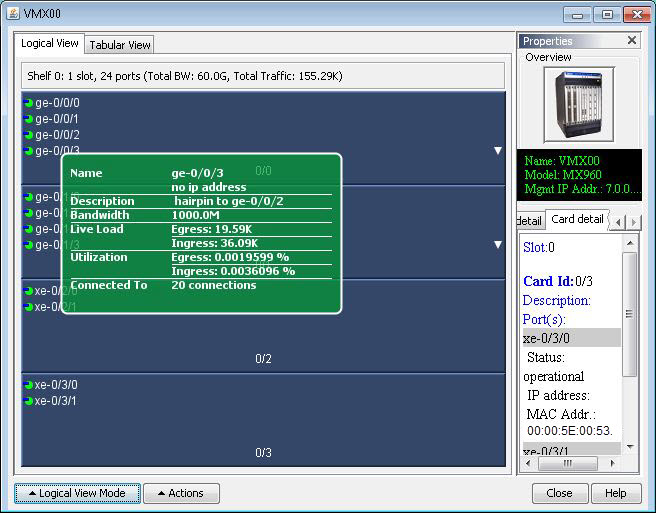Click the ge-0/0/1 port status icon

[28, 119]
